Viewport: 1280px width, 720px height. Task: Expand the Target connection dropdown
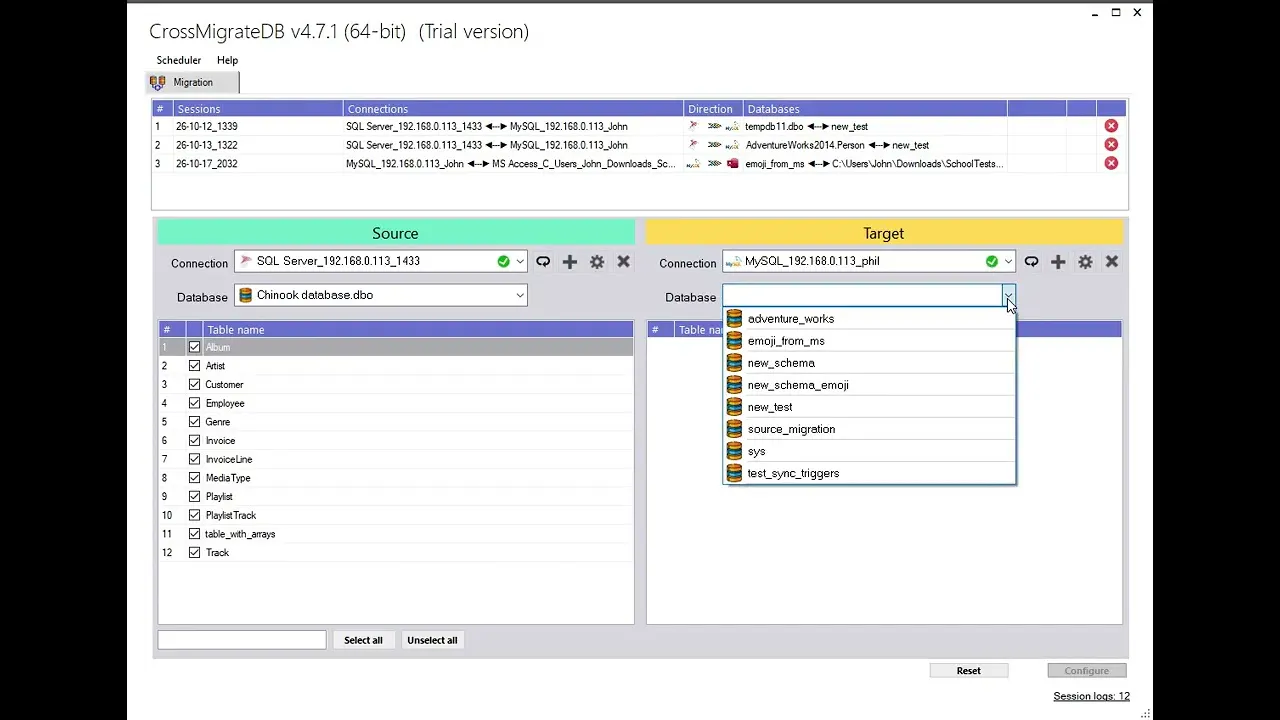point(1008,261)
